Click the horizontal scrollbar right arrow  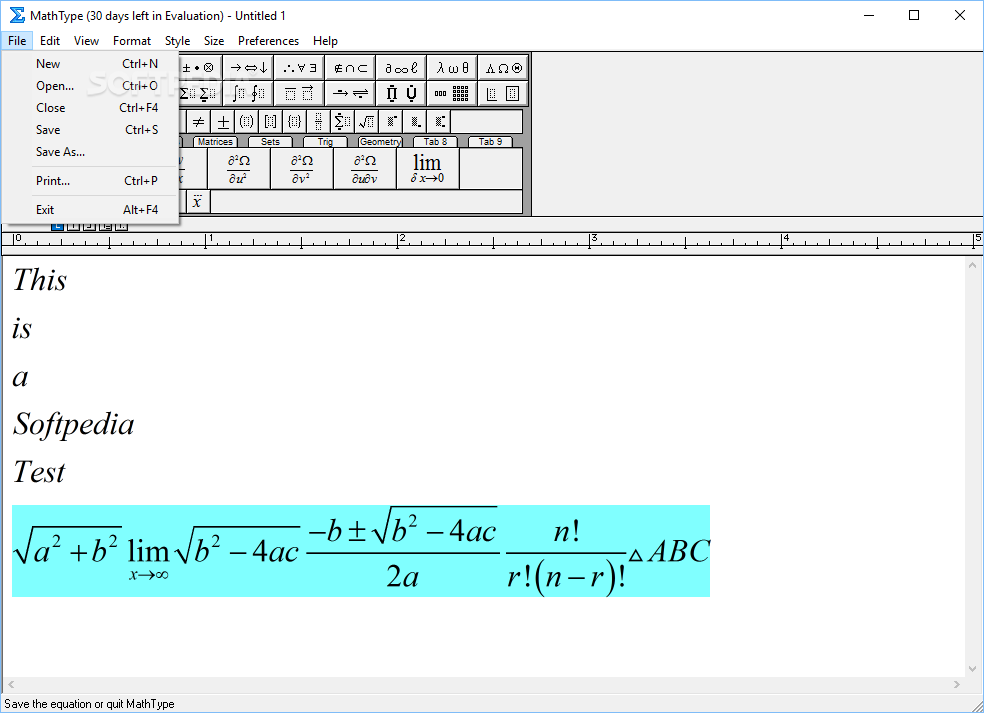coord(956,685)
